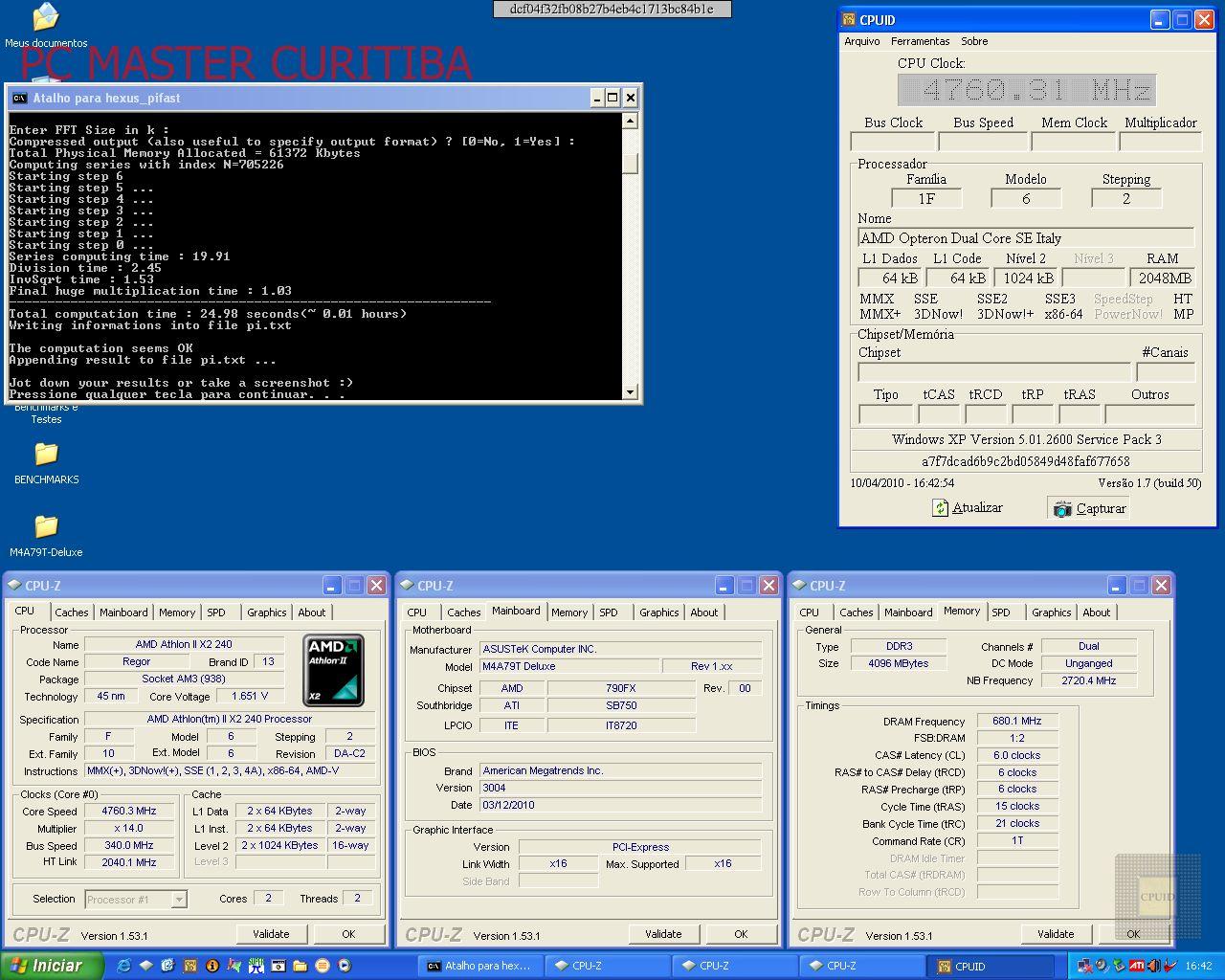Select the M4A79T-Deluxe desktop folder
Viewport: 1225px width, 980px height.
pos(46,534)
